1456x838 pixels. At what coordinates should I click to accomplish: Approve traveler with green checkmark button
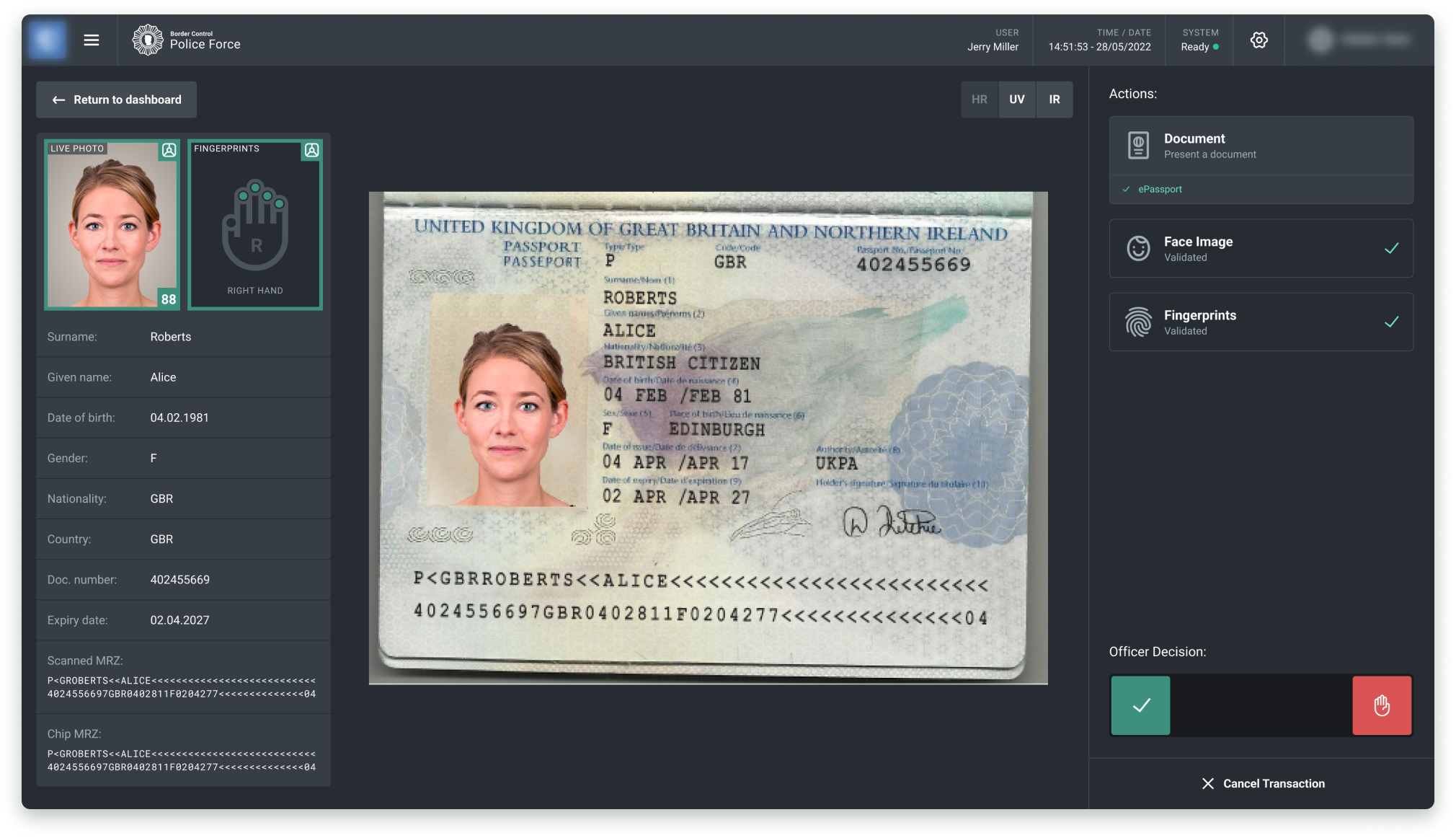point(1140,705)
